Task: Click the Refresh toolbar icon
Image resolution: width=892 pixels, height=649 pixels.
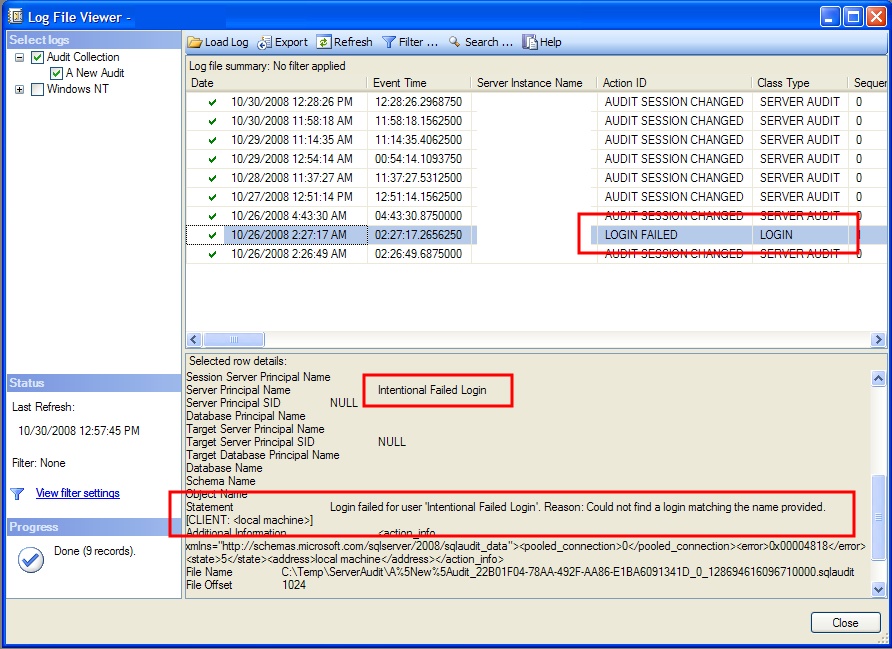Action: tap(324, 42)
